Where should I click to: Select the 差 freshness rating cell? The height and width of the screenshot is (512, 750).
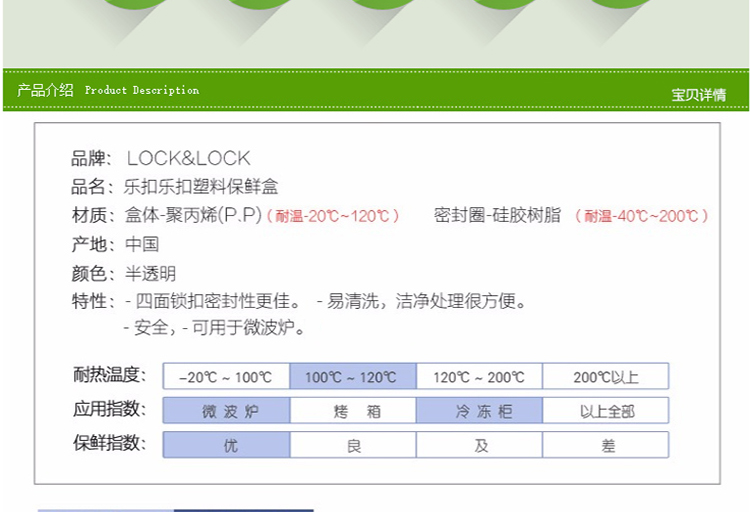[606, 445]
